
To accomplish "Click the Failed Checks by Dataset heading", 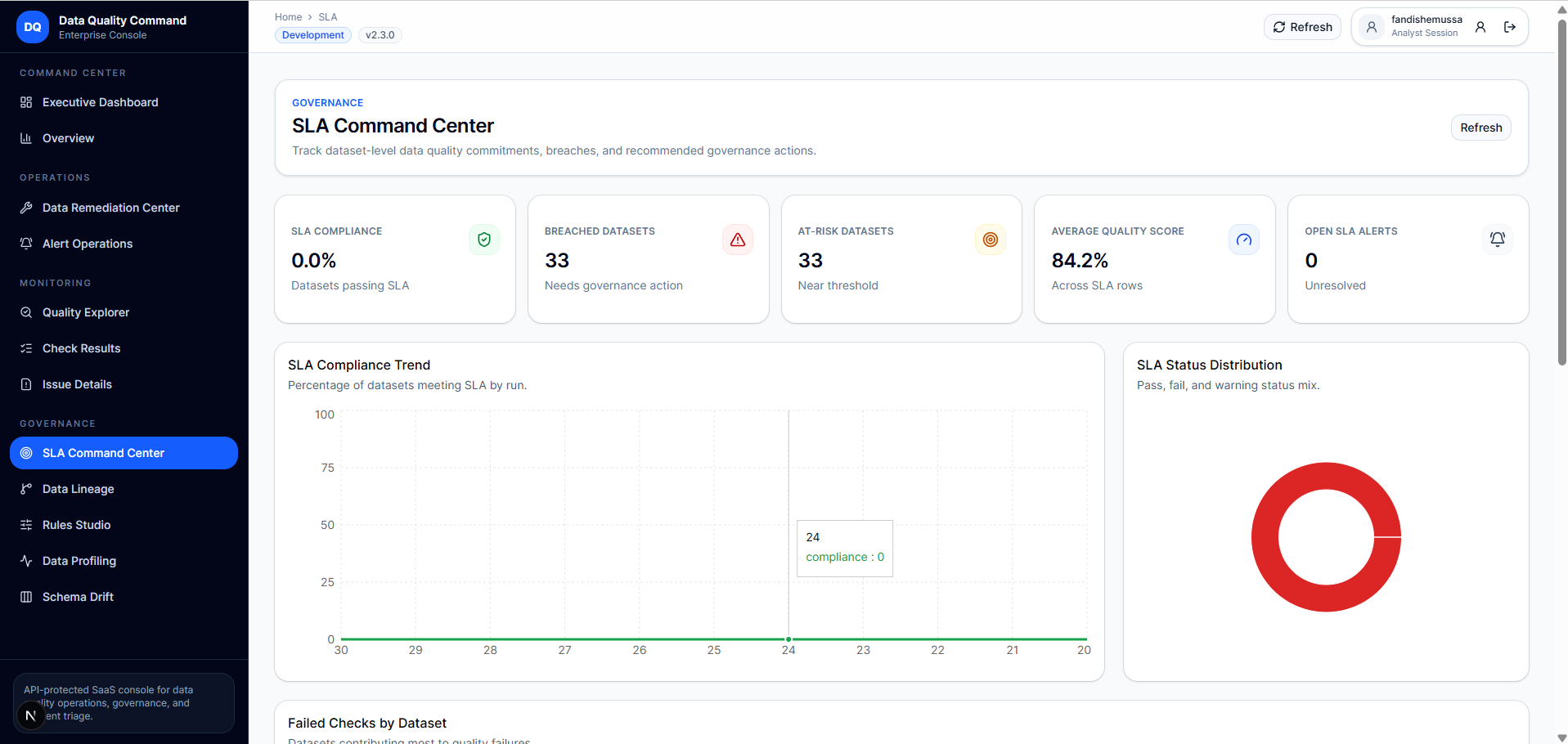I will pos(367,724).
